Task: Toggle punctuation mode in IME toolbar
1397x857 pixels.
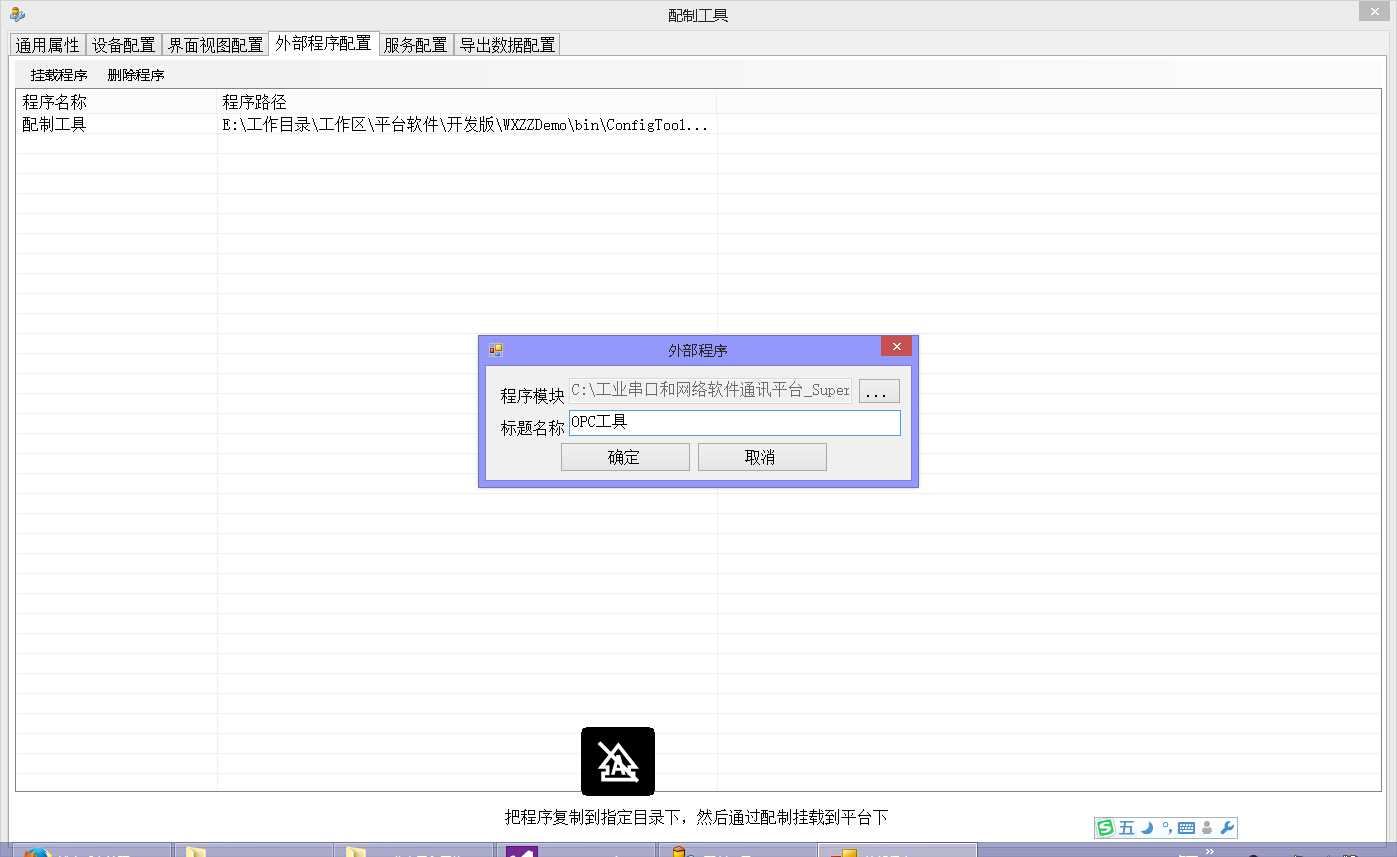Action: [1166, 828]
